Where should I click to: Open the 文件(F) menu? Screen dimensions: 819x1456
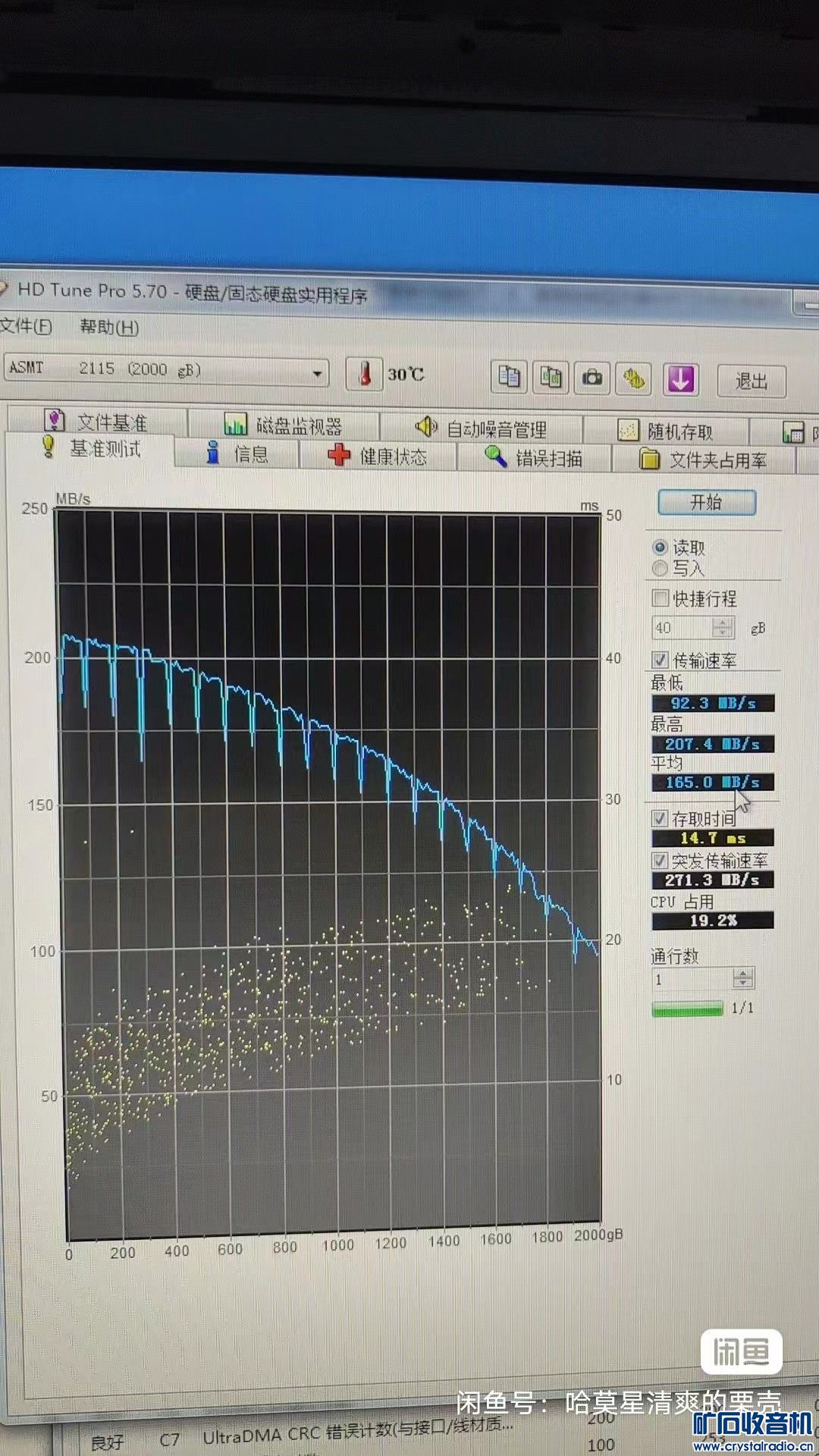click(x=26, y=326)
